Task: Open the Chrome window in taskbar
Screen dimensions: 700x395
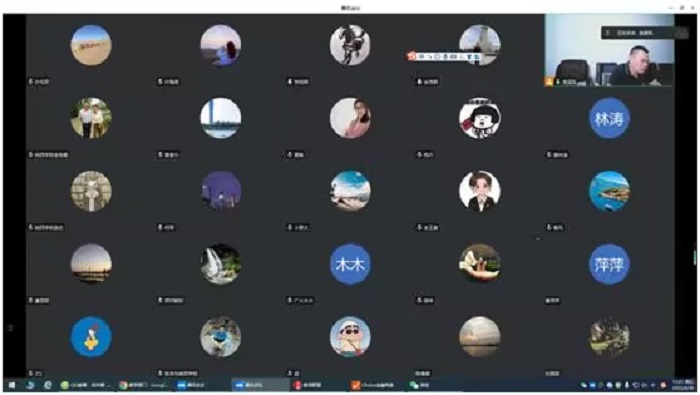Action: click(x=144, y=385)
